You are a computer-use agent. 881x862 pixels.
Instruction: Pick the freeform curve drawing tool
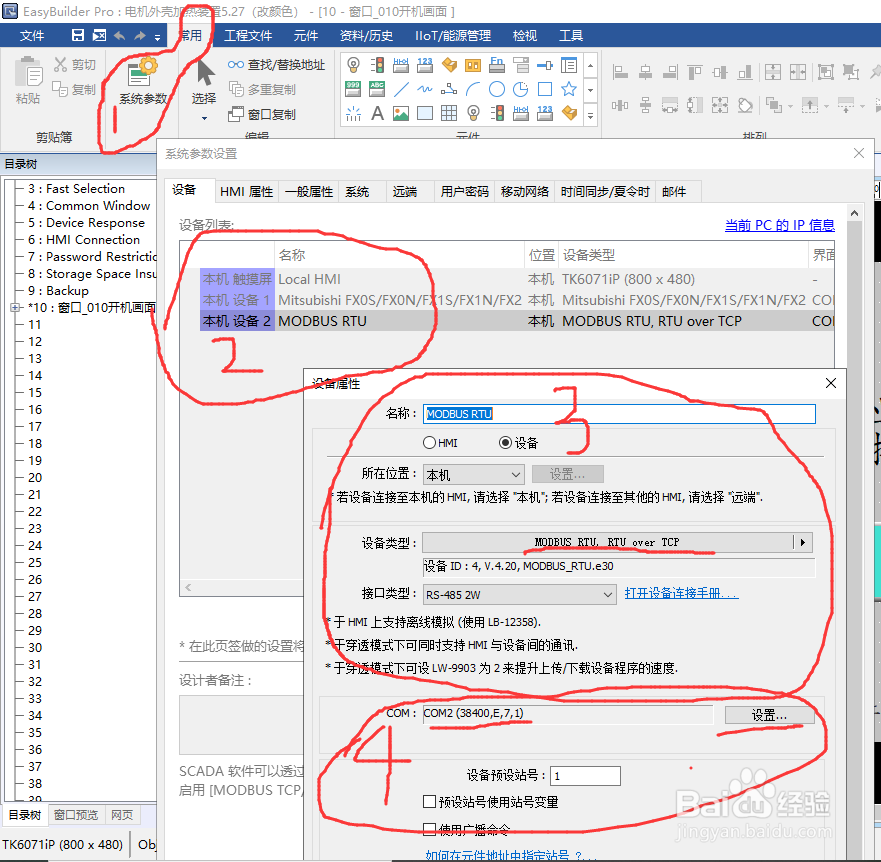pos(425,89)
